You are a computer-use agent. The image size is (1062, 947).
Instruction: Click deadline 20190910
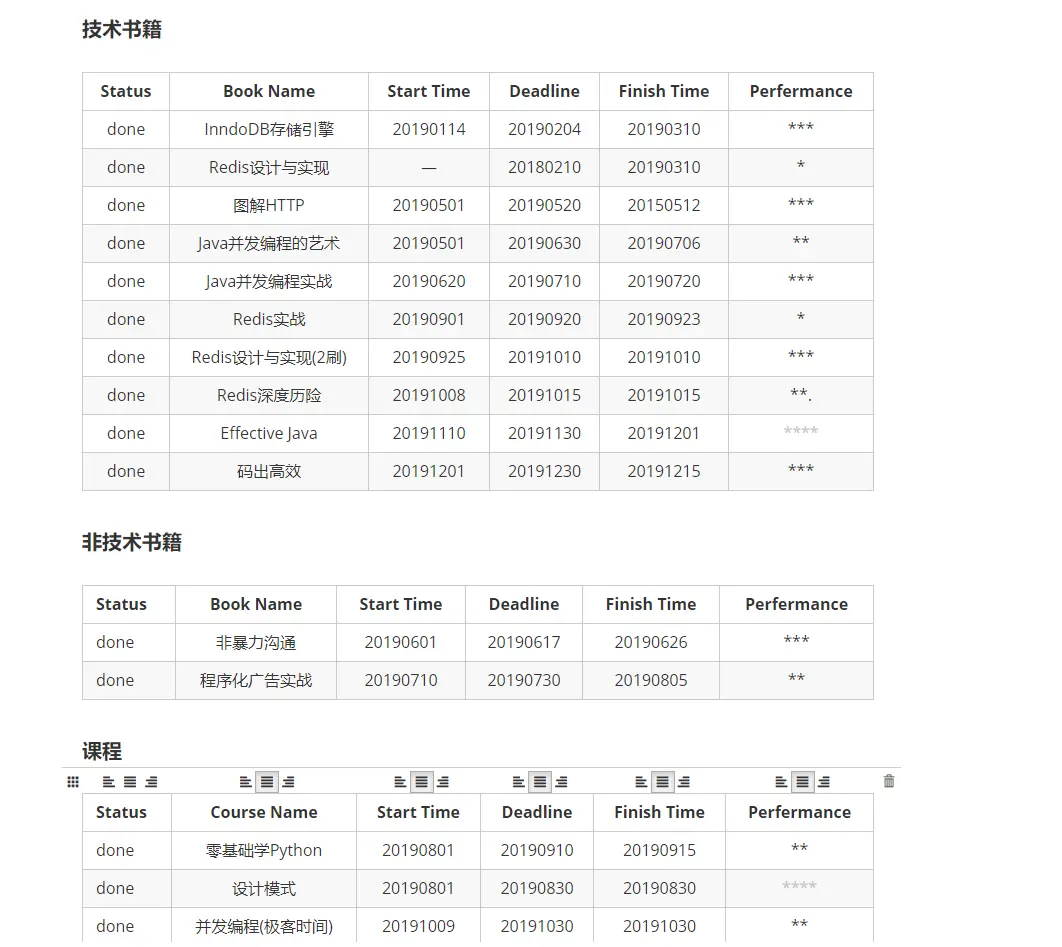(x=537, y=850)
